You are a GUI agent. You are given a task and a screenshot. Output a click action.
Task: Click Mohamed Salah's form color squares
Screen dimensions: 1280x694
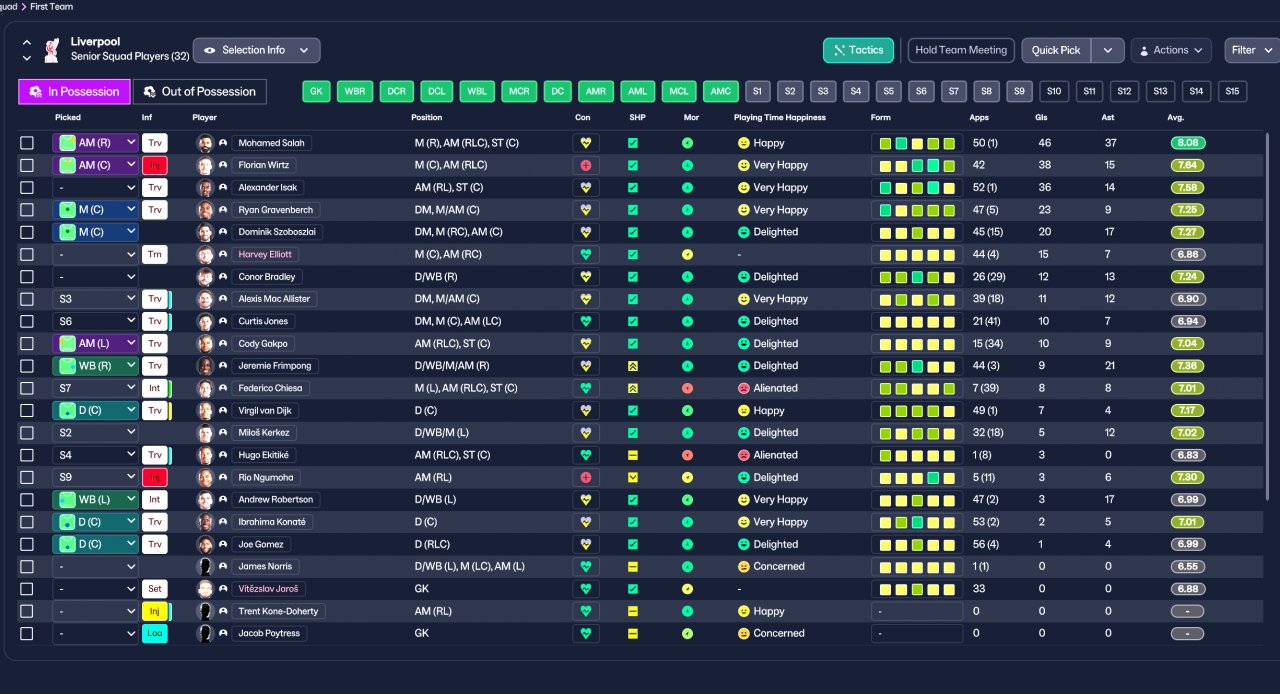coord(917,143)
